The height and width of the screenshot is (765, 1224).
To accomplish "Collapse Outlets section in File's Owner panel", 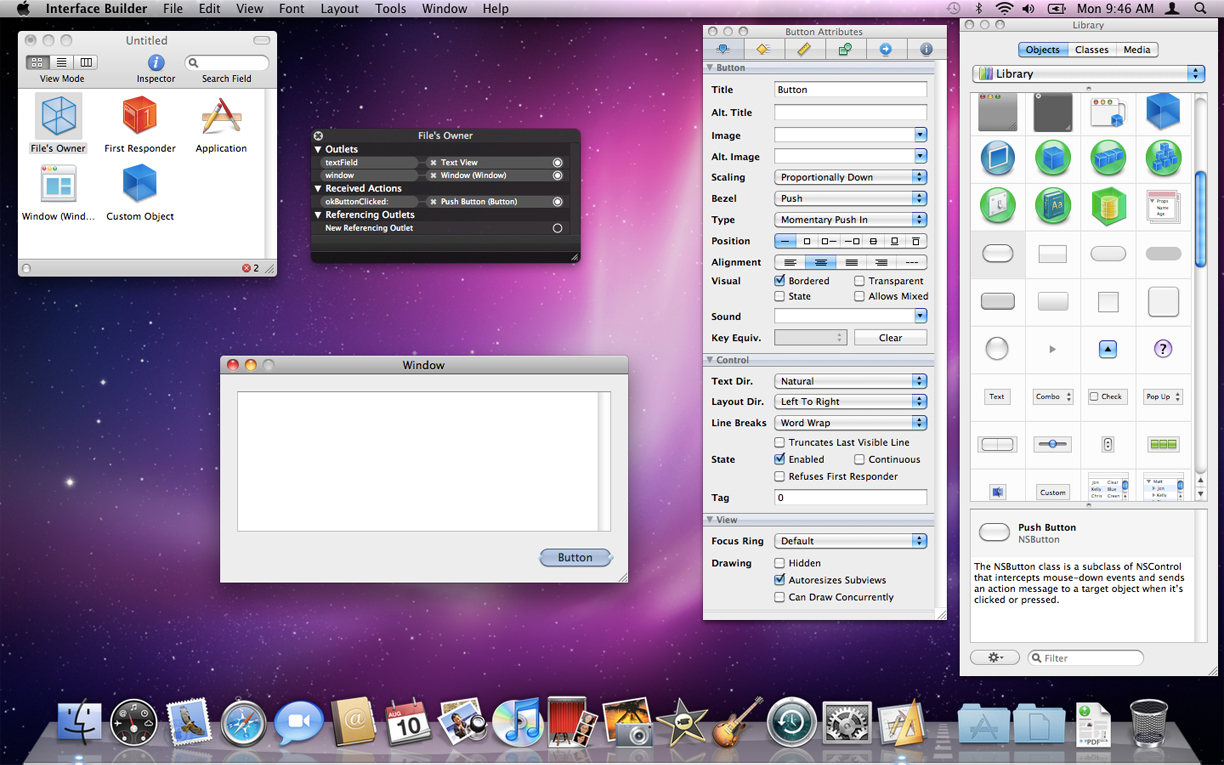I will (x=319, y=149).
